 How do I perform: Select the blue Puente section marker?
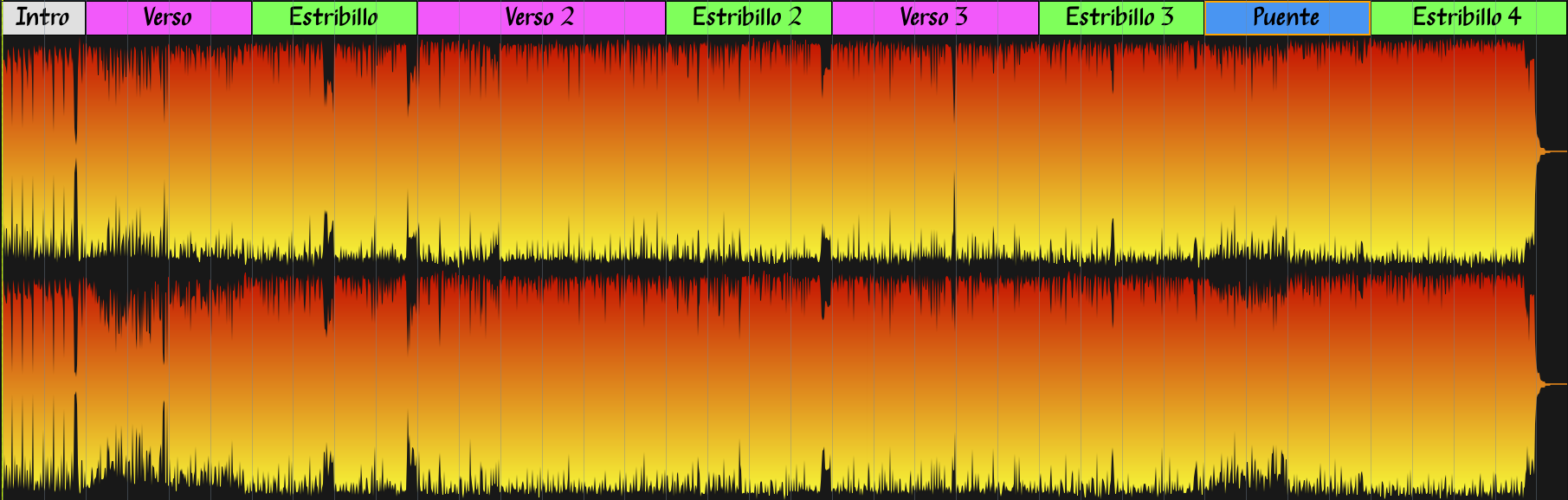1287,17
